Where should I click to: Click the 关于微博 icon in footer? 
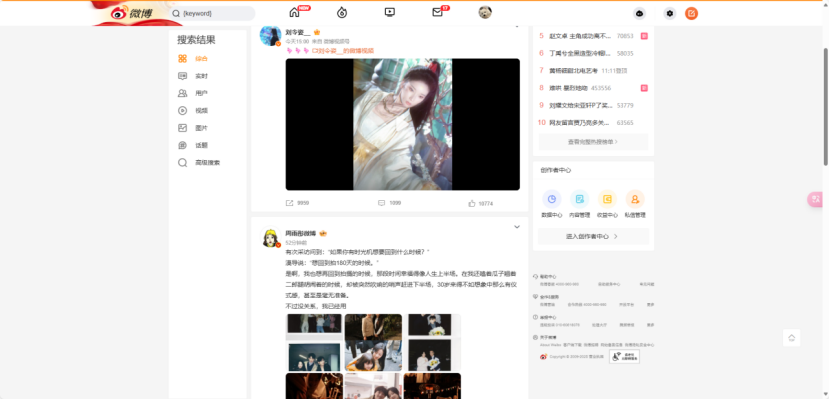point(536,337)
